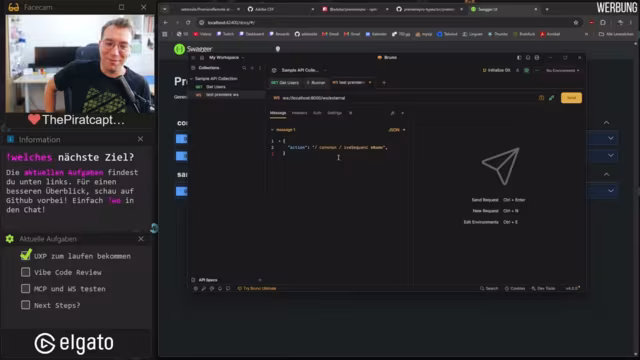Switch to the Runner tab

pos(316,82)
